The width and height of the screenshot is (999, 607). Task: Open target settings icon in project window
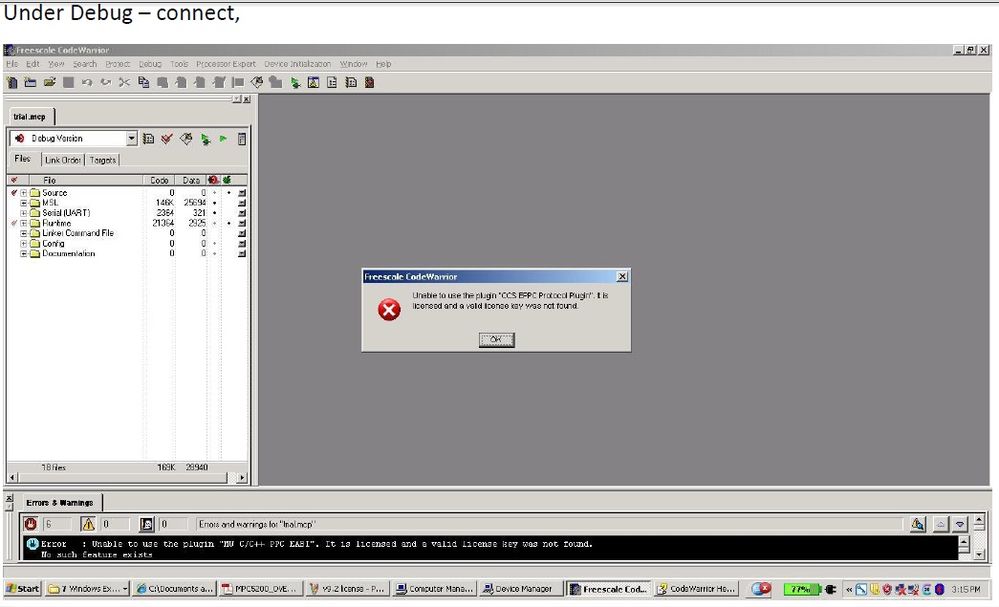point(148,138)
